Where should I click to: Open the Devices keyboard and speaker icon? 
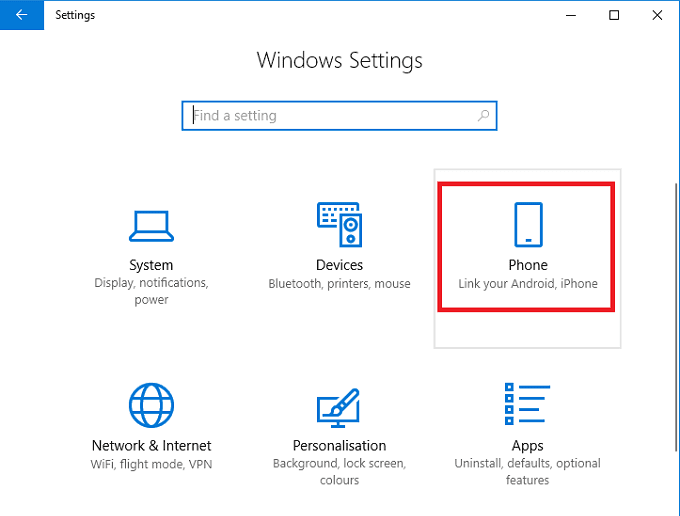(339, 226)
